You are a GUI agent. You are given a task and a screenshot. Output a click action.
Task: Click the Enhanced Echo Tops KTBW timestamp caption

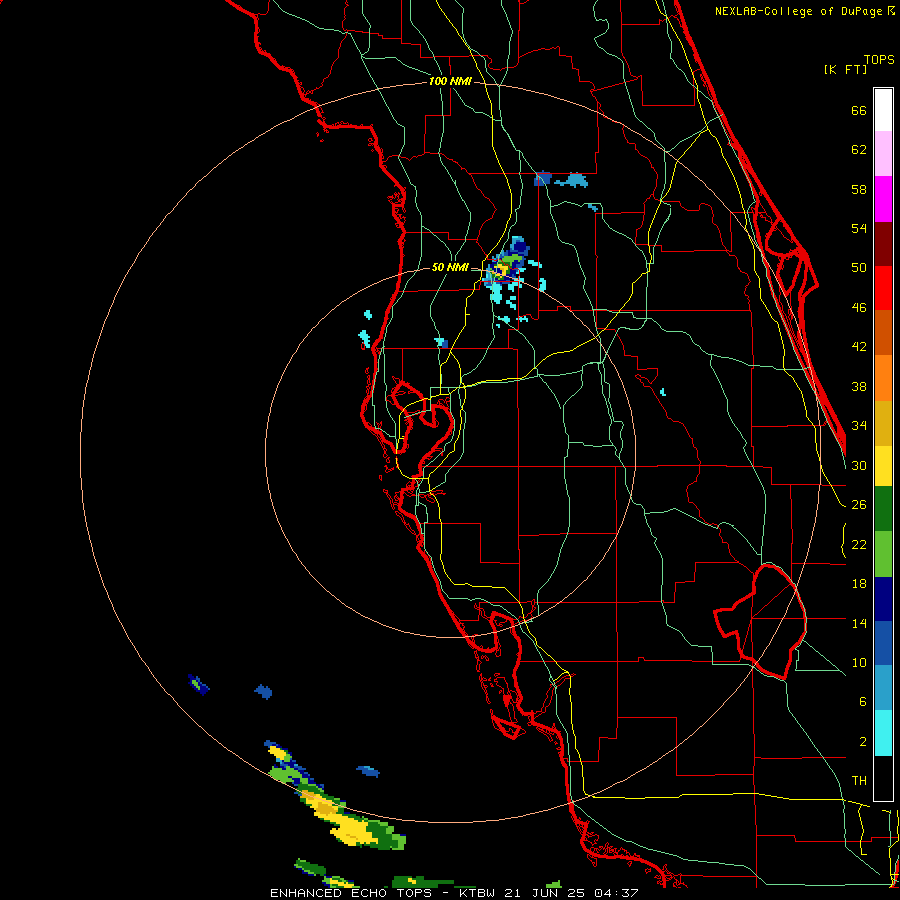click(x=454, y=893)
